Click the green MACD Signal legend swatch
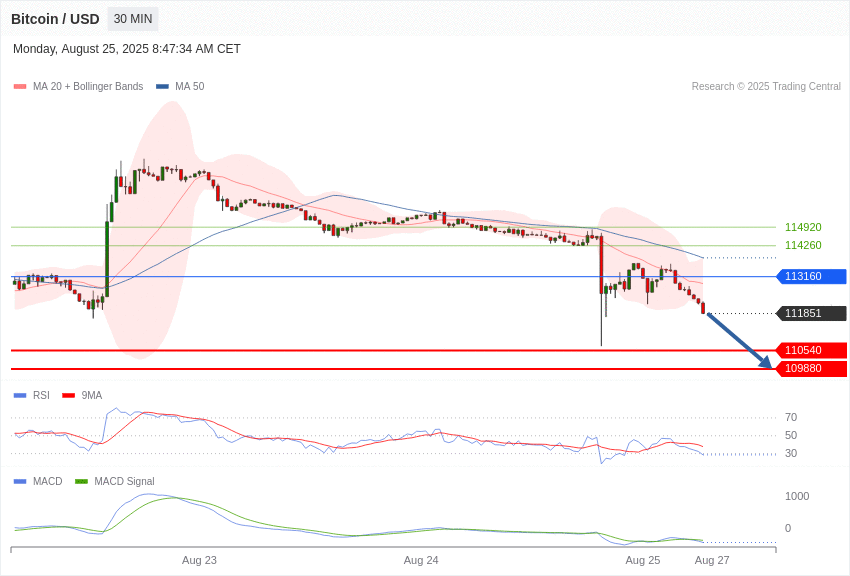 pos(81,481)
